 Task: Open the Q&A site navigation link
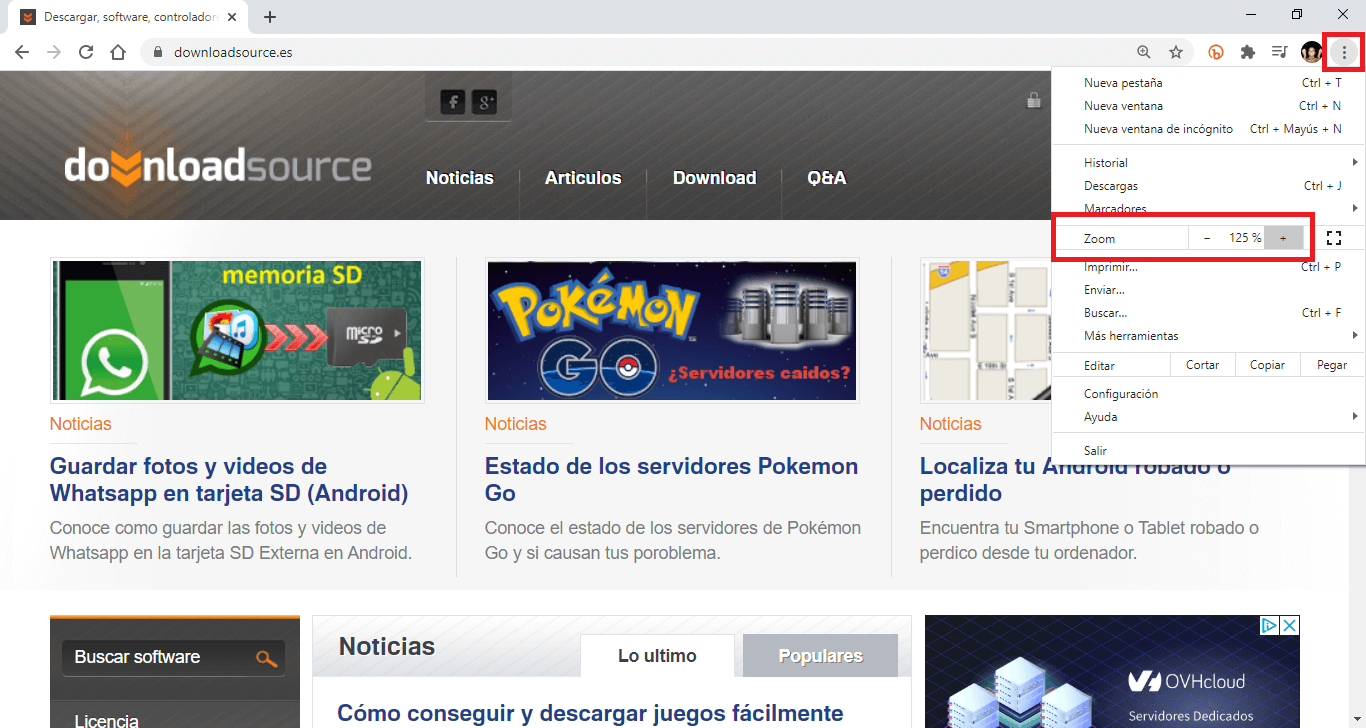point(827,178)
